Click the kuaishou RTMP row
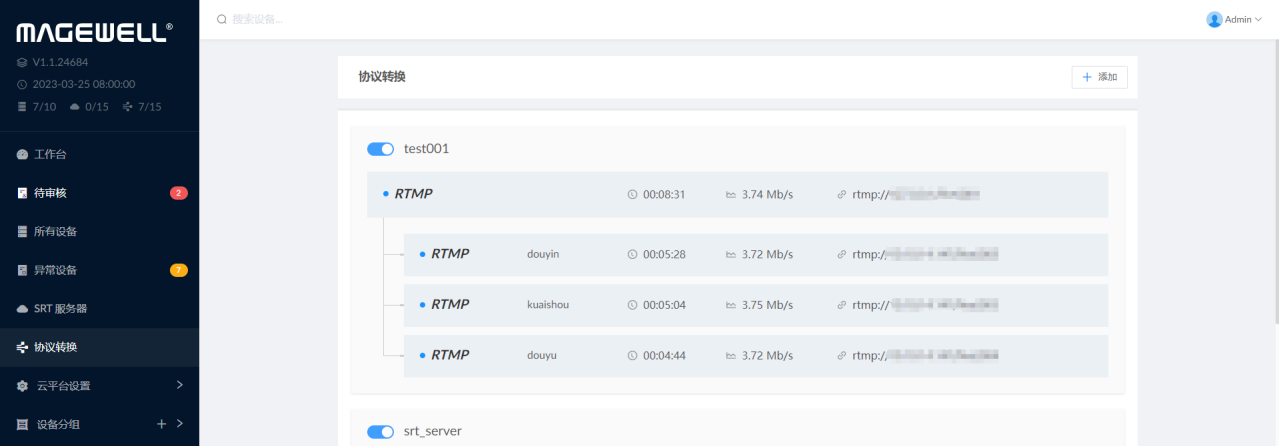 click(x=756, y=305)
